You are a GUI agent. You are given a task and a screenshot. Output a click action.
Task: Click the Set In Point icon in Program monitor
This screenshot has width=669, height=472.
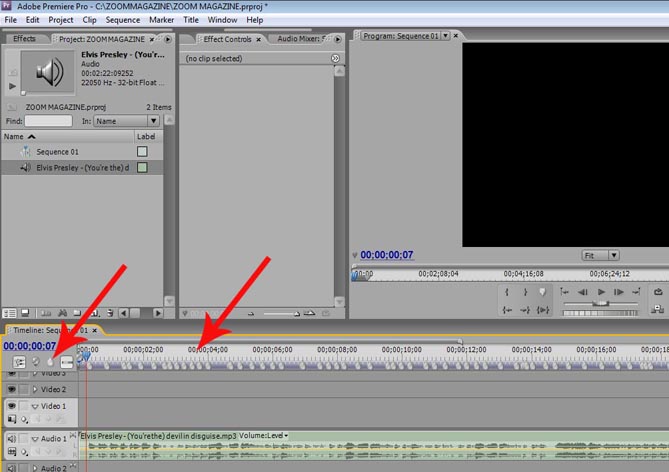pyautogui.click(x=507, y=292)
